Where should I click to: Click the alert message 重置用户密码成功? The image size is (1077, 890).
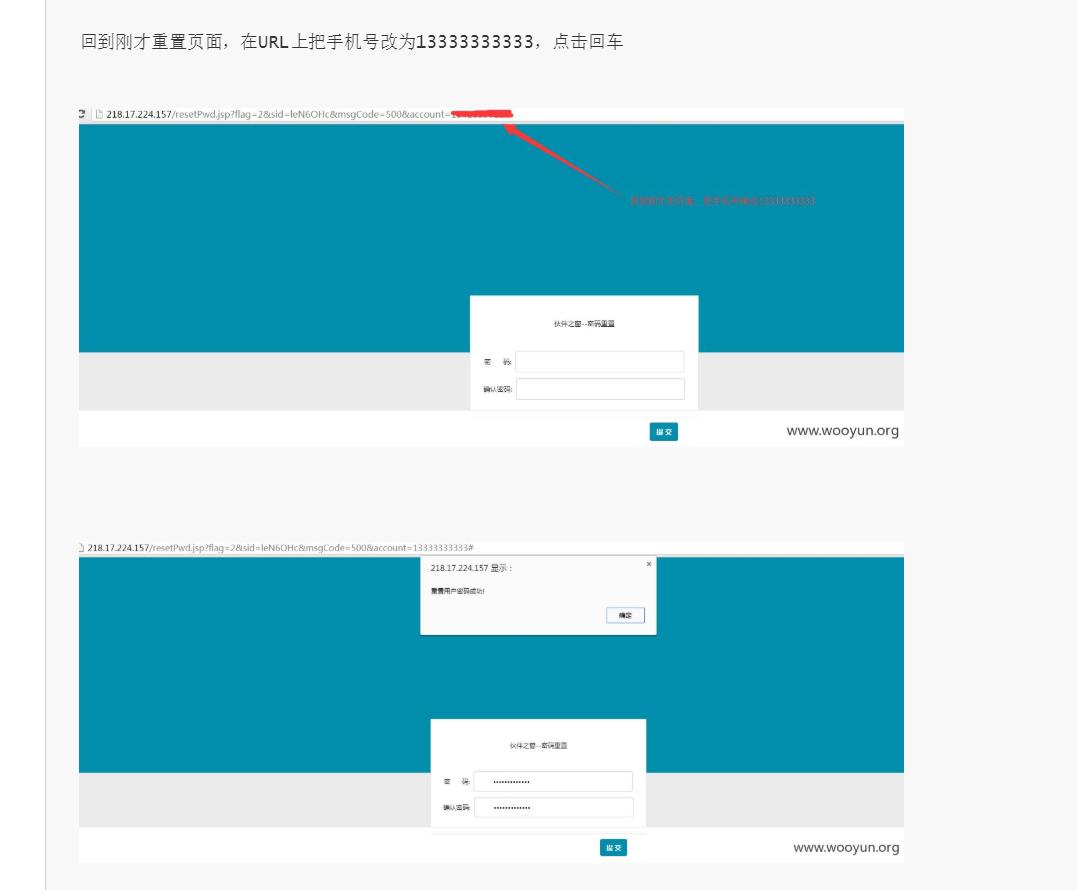pos(460,590)
